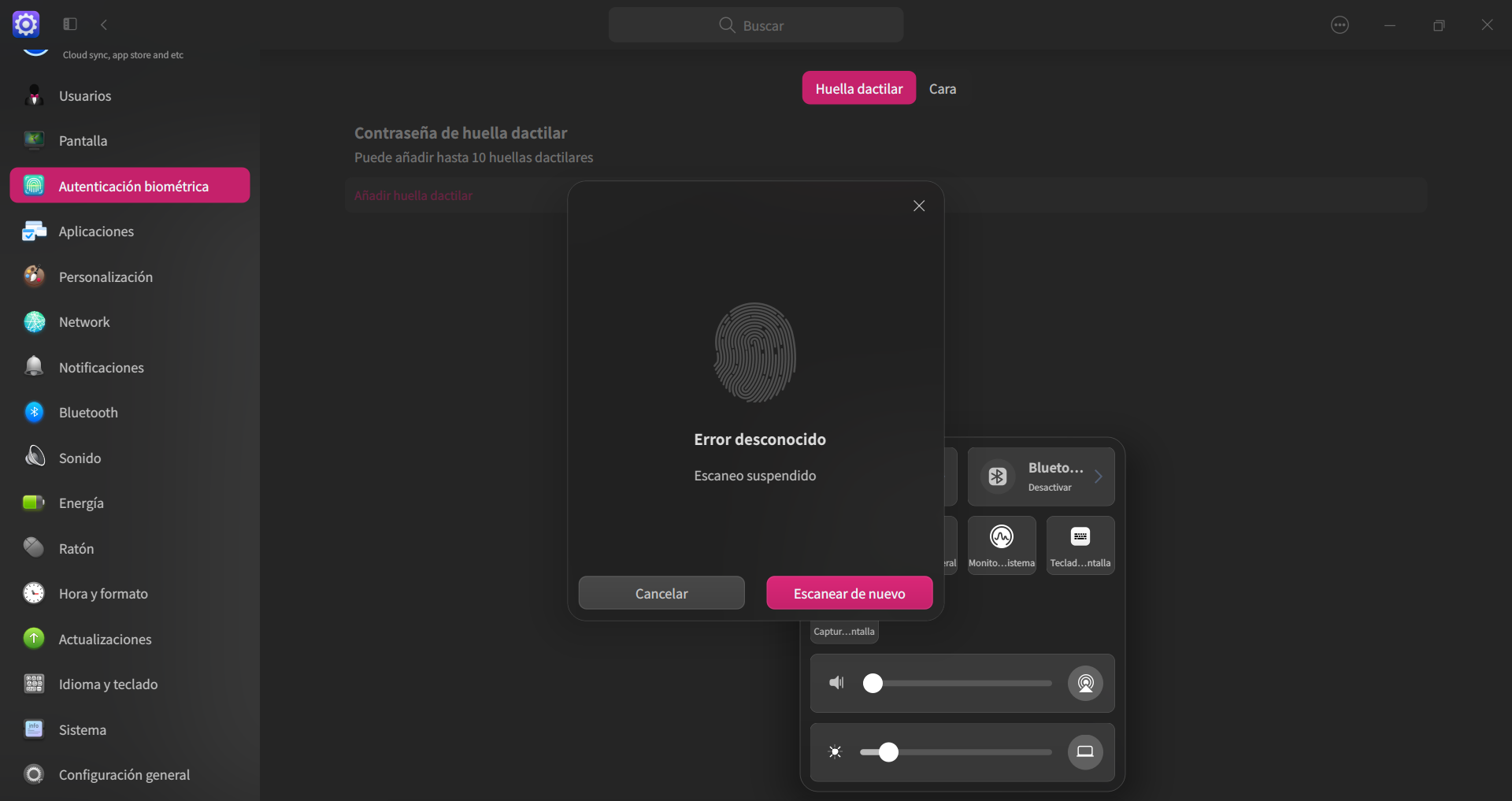Open audio output device button

click(1085, 683)
